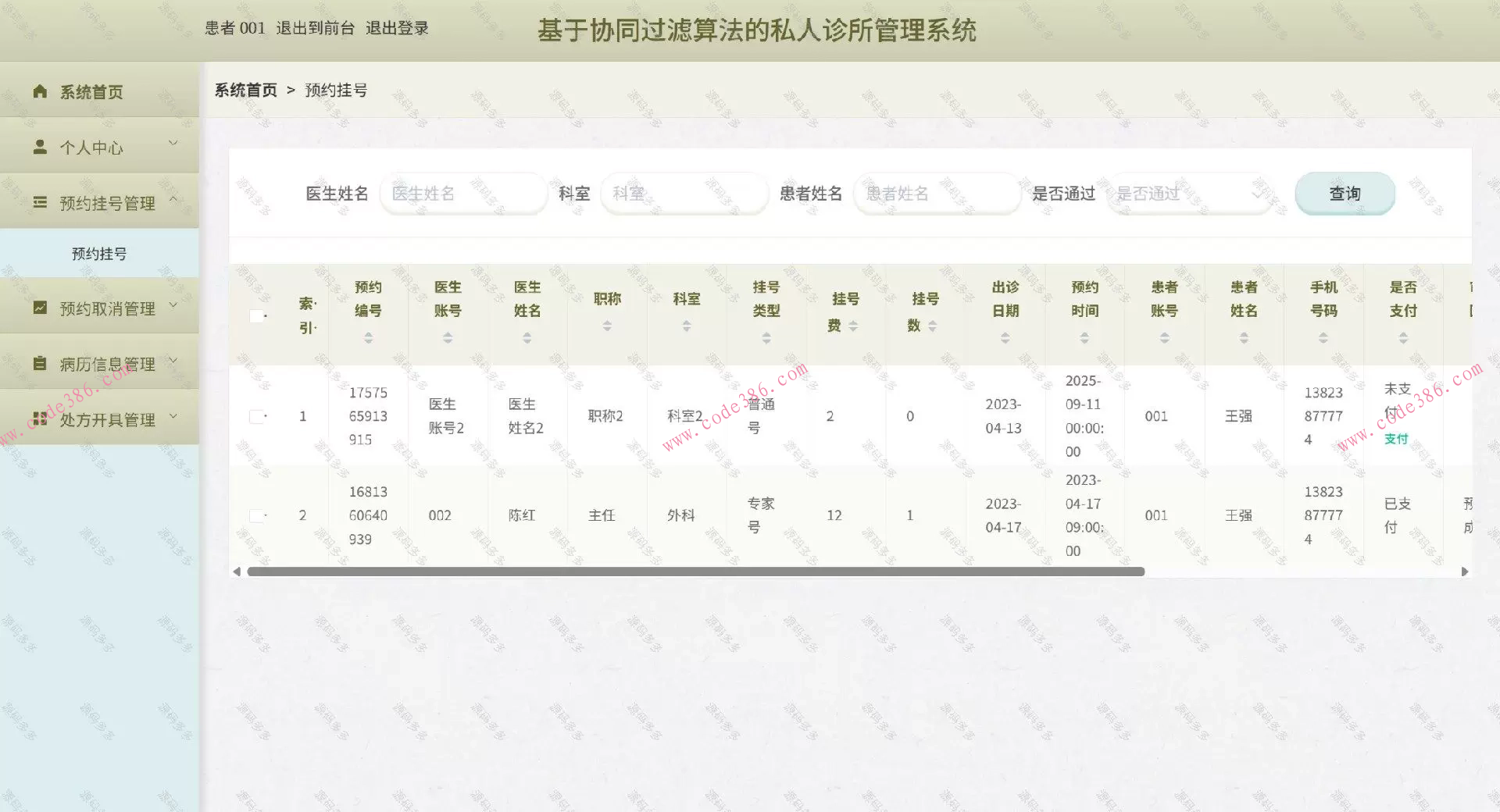Viewport: 1500px width, 812px height.
Task: Open 系统首页 from the breadcrumb
Action: point(245,90)
